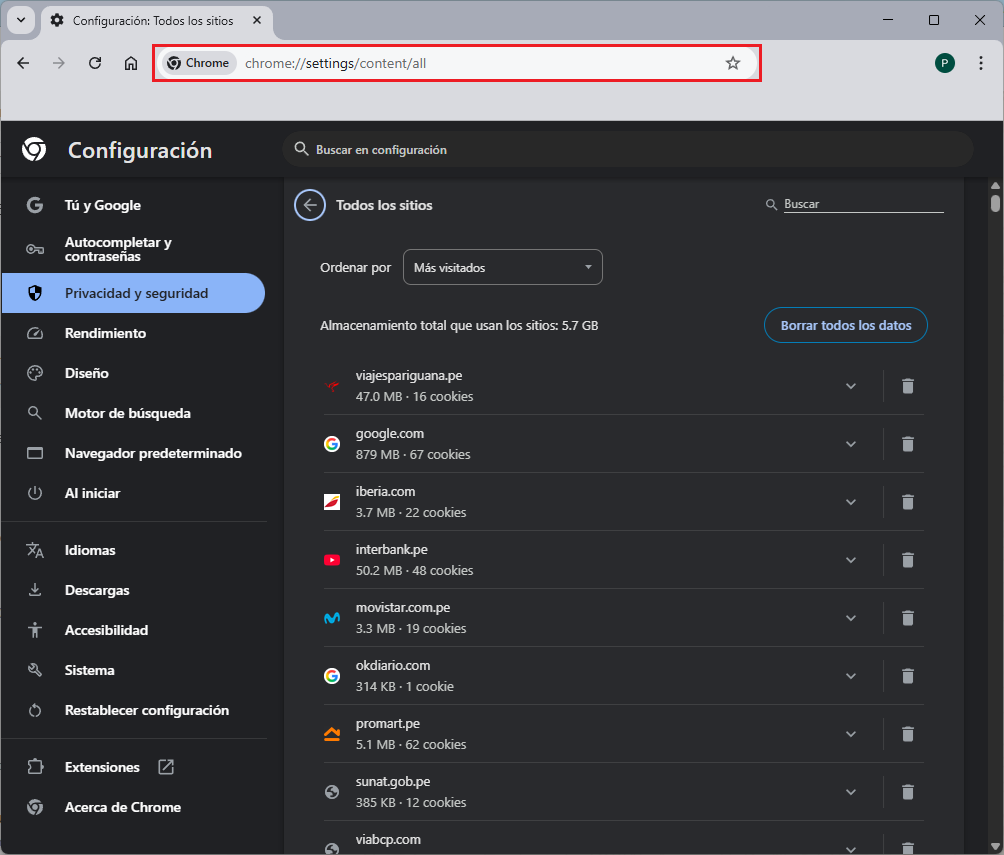Open Idiomas settings
Viewport: 1004px width, 855px height.
pos(133,550)
